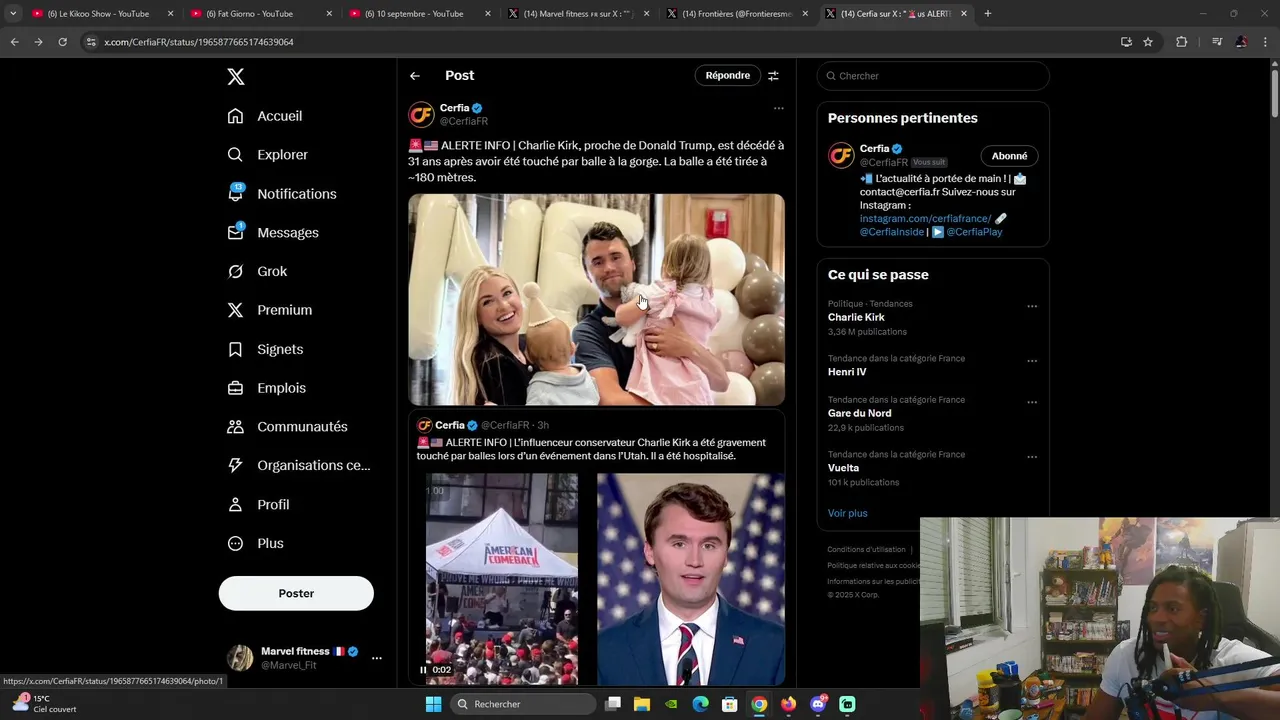
Task: Open the quoted post portrait image
Action: coord(691,579)
